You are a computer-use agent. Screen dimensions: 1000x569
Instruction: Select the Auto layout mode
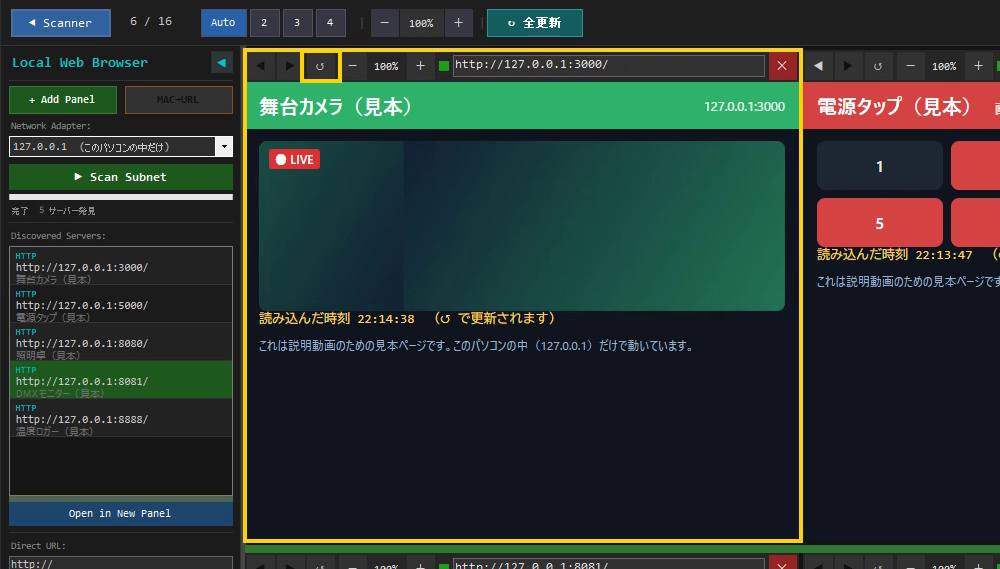(223, 22)
